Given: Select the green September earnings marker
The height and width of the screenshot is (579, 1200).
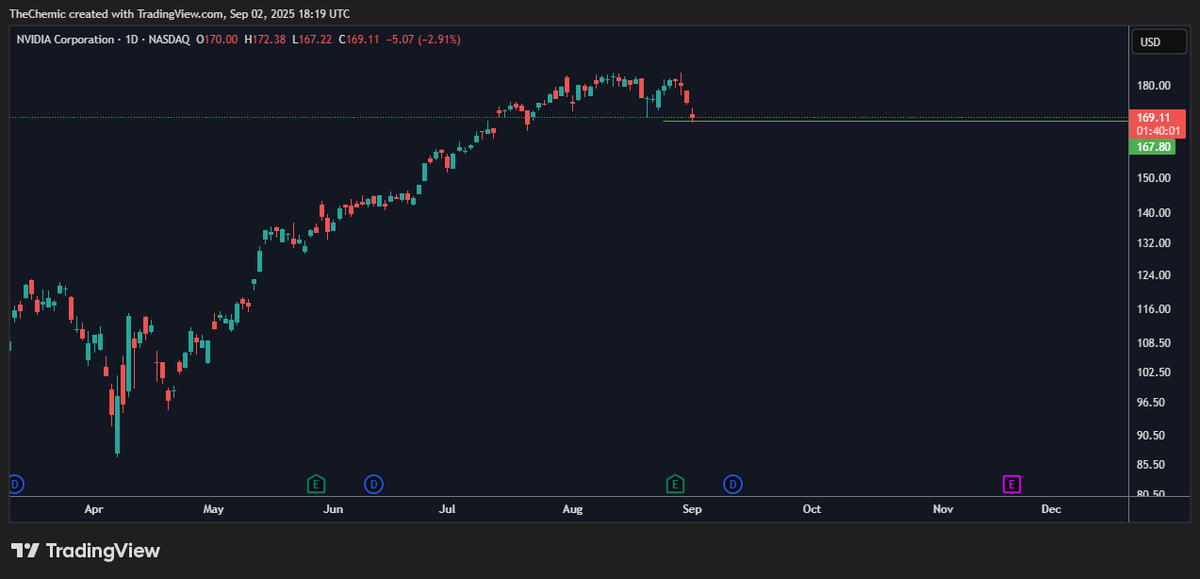Looking at the screenshot, I should pyautogui.click(x=675, y=484).
